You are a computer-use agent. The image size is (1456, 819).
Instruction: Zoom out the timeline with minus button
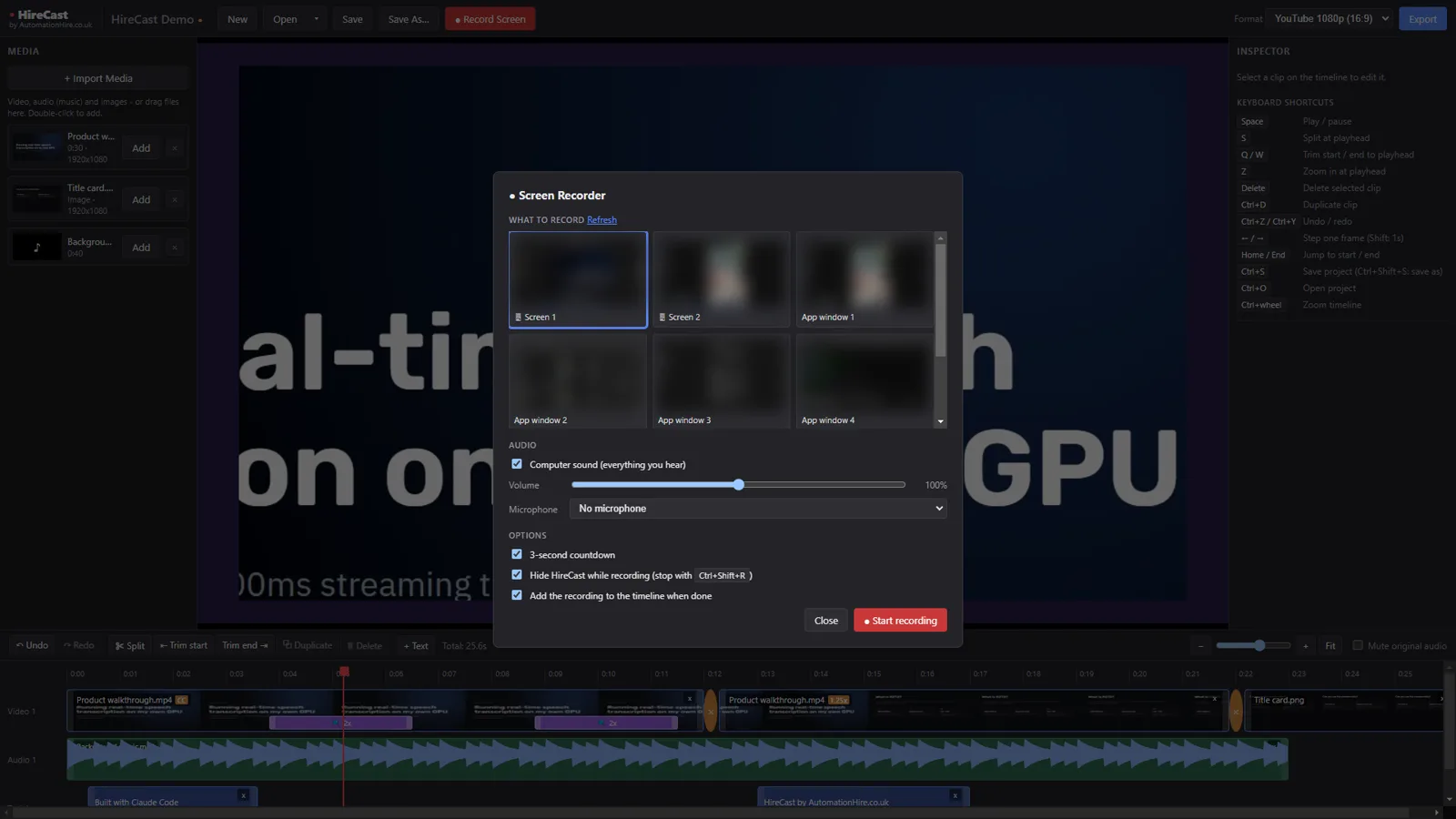pos(1200,646)
